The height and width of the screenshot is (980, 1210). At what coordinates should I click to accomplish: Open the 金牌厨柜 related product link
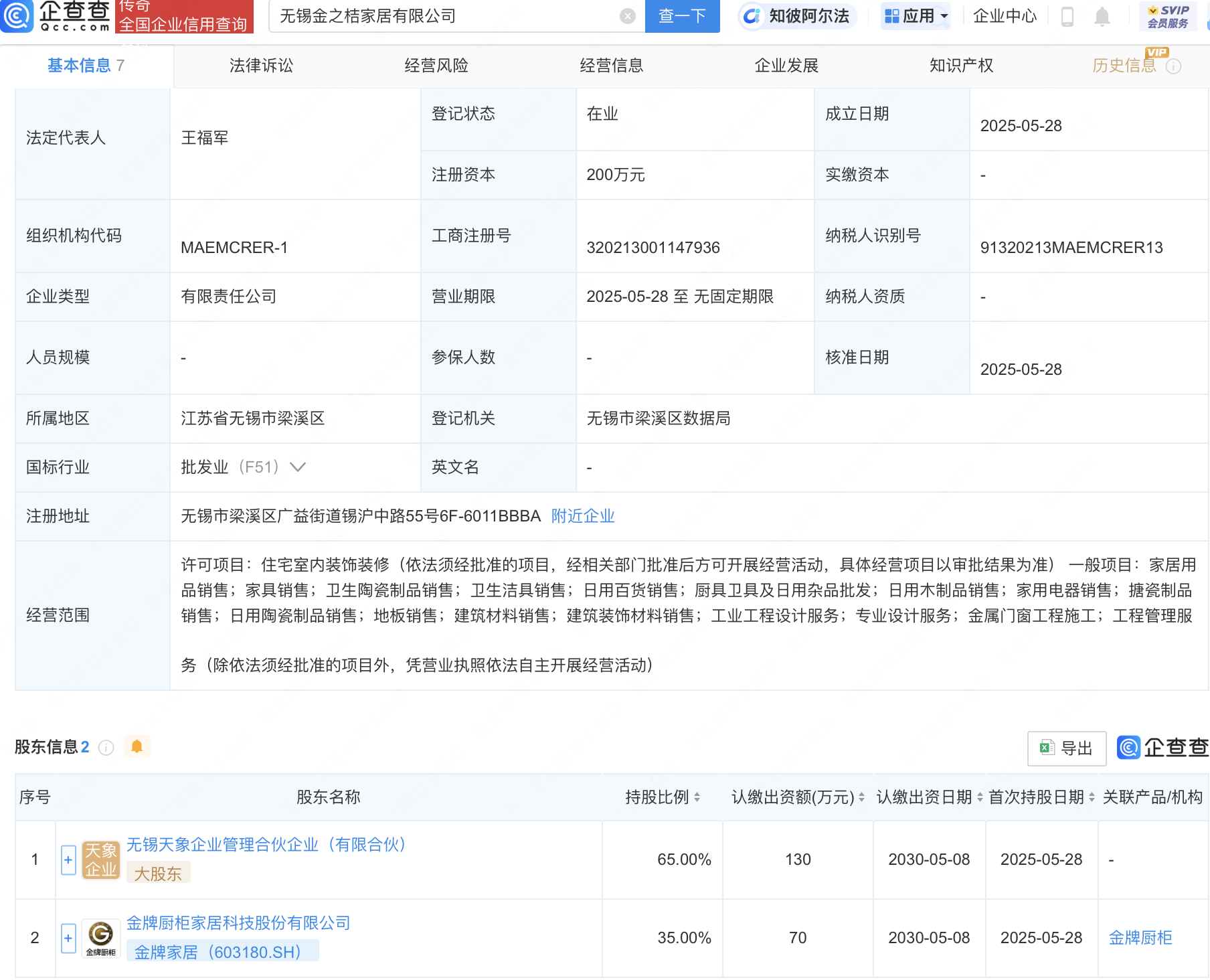pos(1140,938)
